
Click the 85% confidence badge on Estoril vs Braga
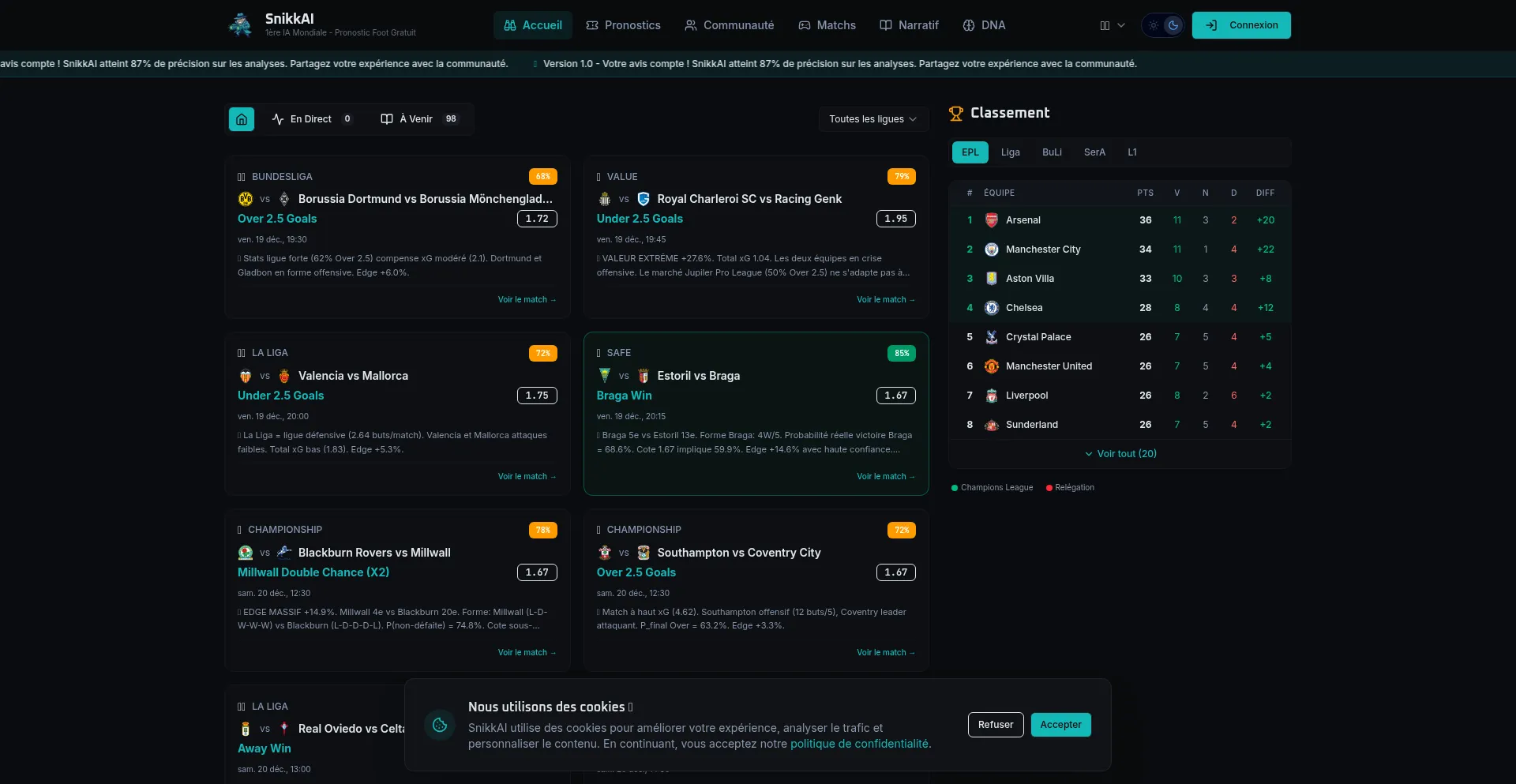[x=902, y=353]
